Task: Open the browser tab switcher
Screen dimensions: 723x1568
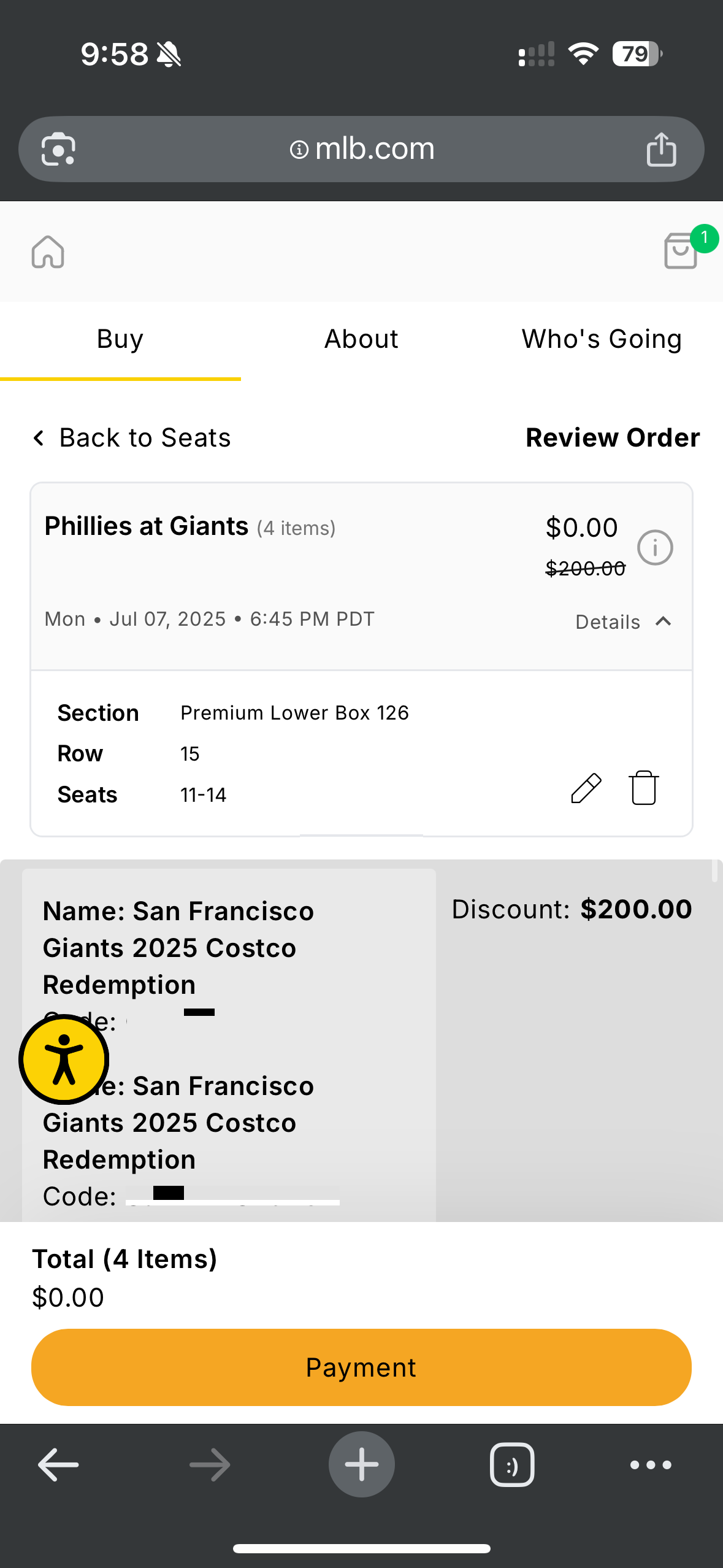Action: click(511, 1464)
